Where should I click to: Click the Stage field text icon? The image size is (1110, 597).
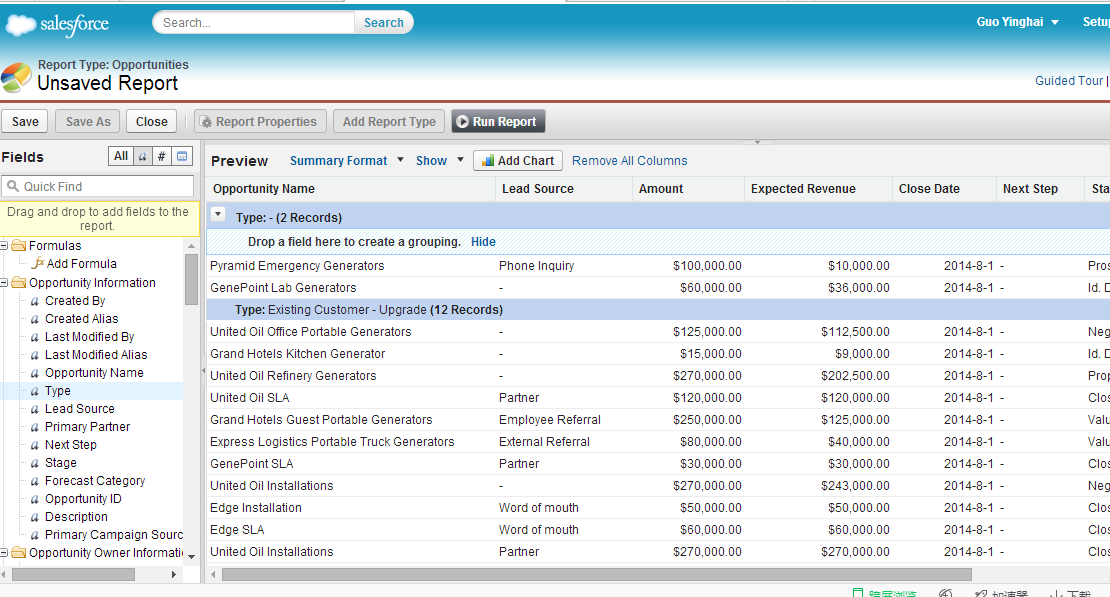[35, 463]
